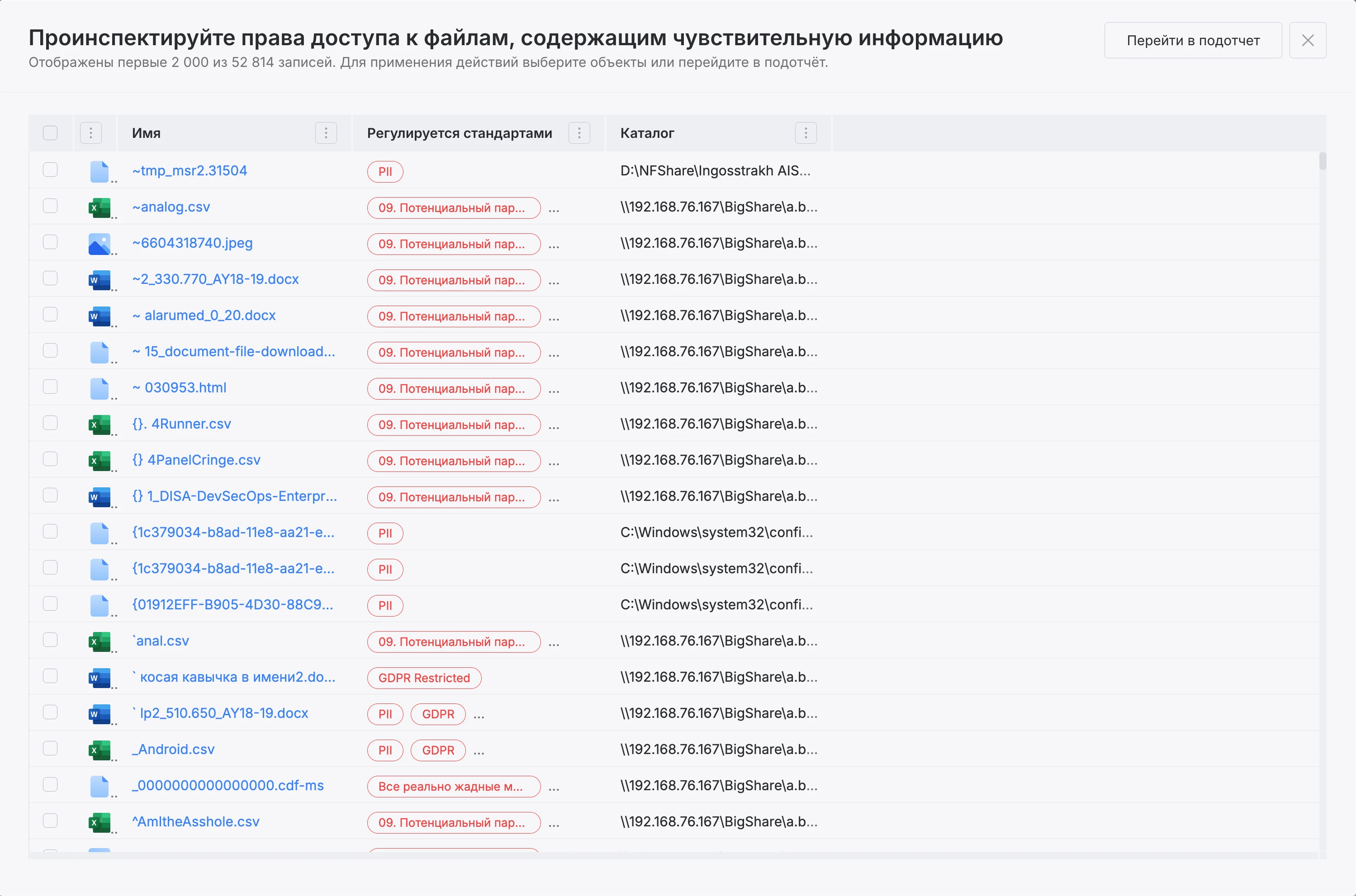1356x896 pixels.
Task: Tick the checkbox for ~6604318740.jpeg
Action: pos(50,242)
